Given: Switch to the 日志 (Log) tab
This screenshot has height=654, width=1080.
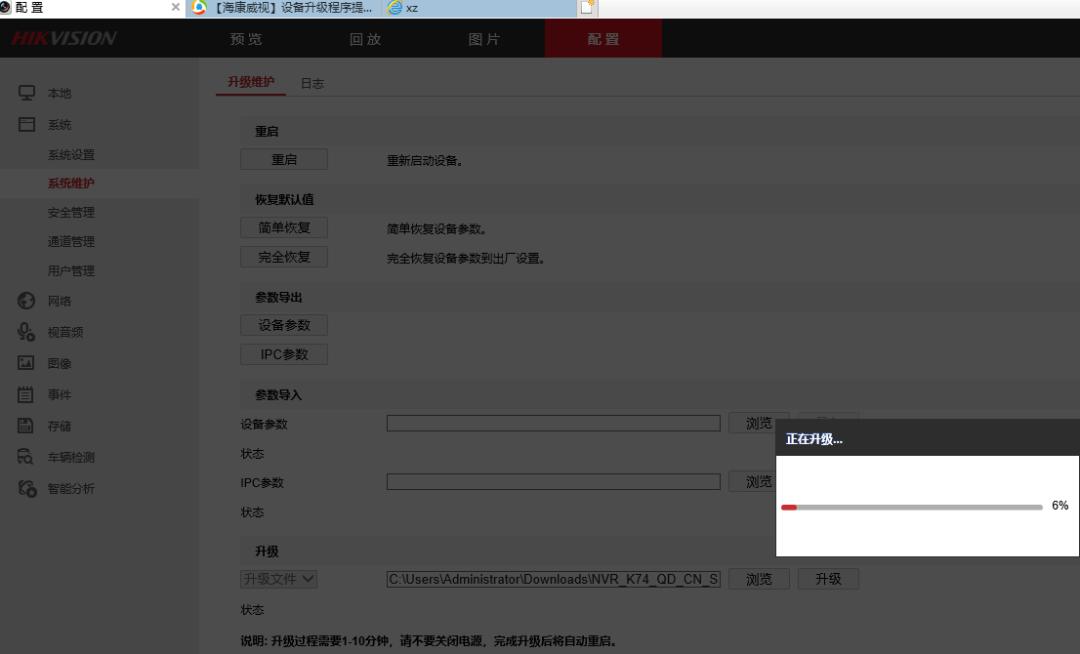Looking at the screenshot, I should (x=313, y=83).
